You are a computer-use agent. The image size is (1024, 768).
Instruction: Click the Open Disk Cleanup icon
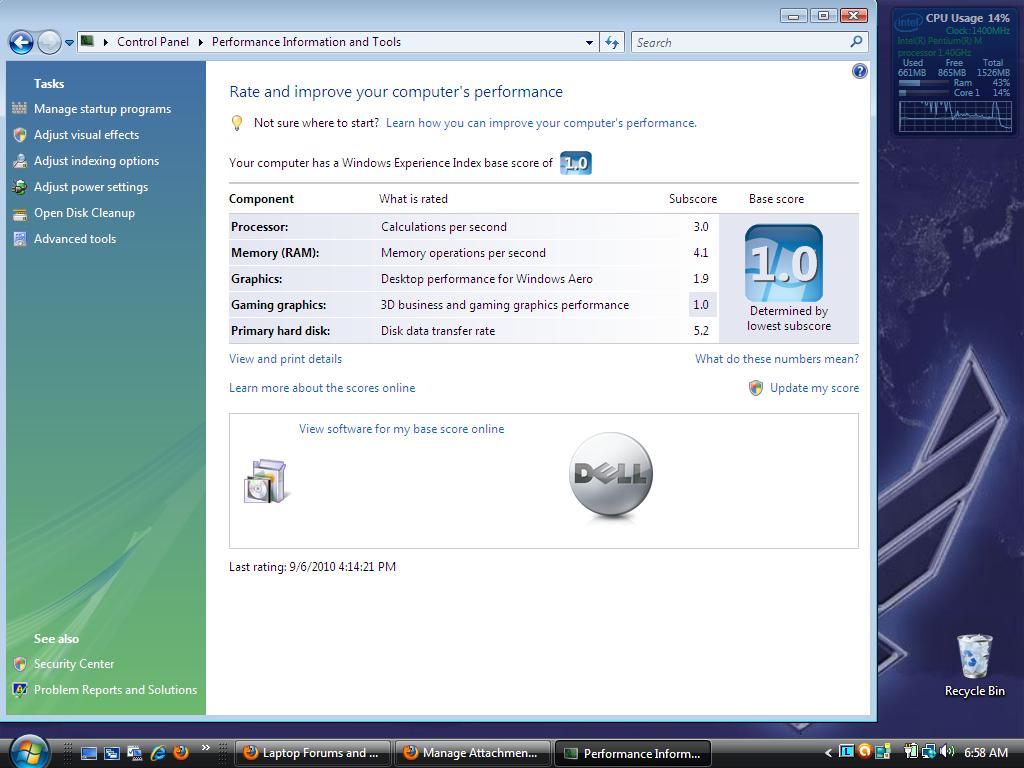pos(20,213)
